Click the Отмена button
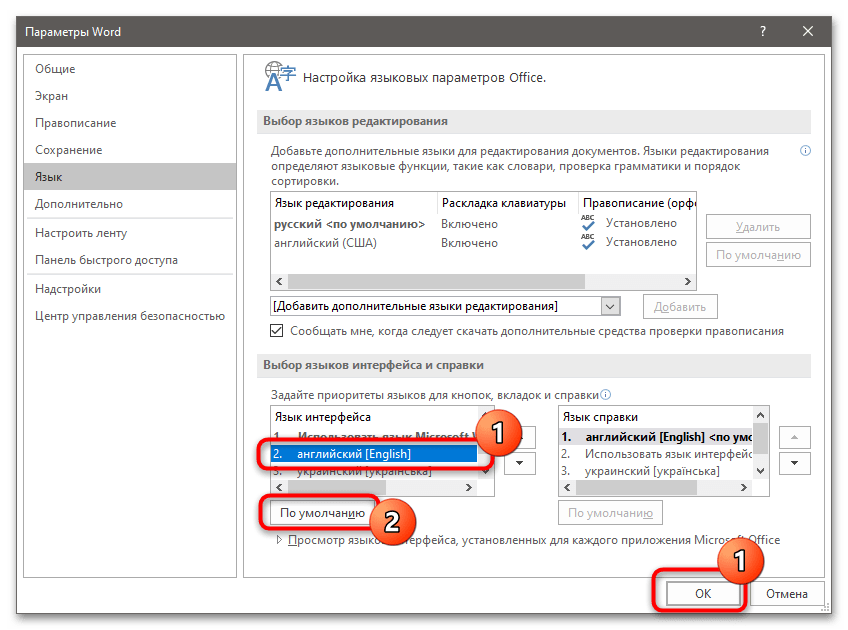Image resolution: width=848 pixels, height=630 pixels. tap(787, 593)
